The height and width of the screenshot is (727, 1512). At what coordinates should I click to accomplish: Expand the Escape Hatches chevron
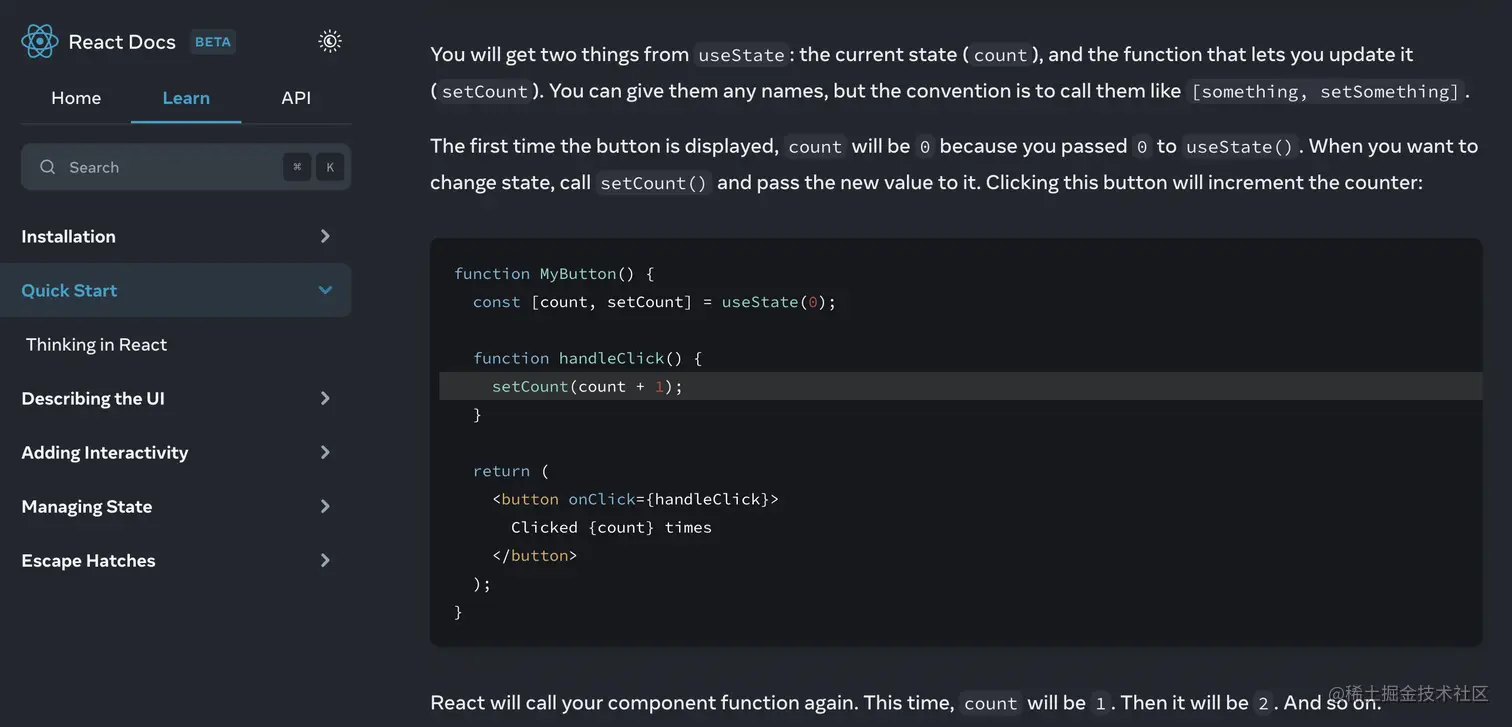325,560
